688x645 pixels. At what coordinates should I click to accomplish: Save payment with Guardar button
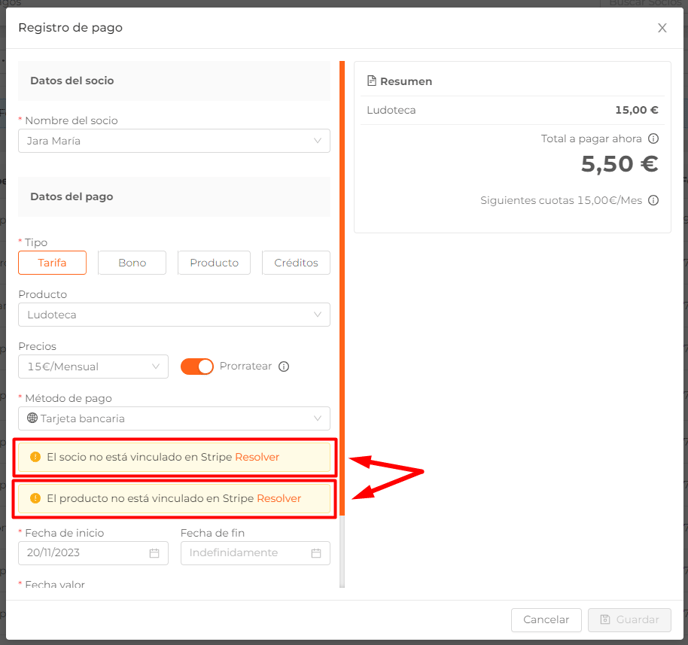coord(630,620)
